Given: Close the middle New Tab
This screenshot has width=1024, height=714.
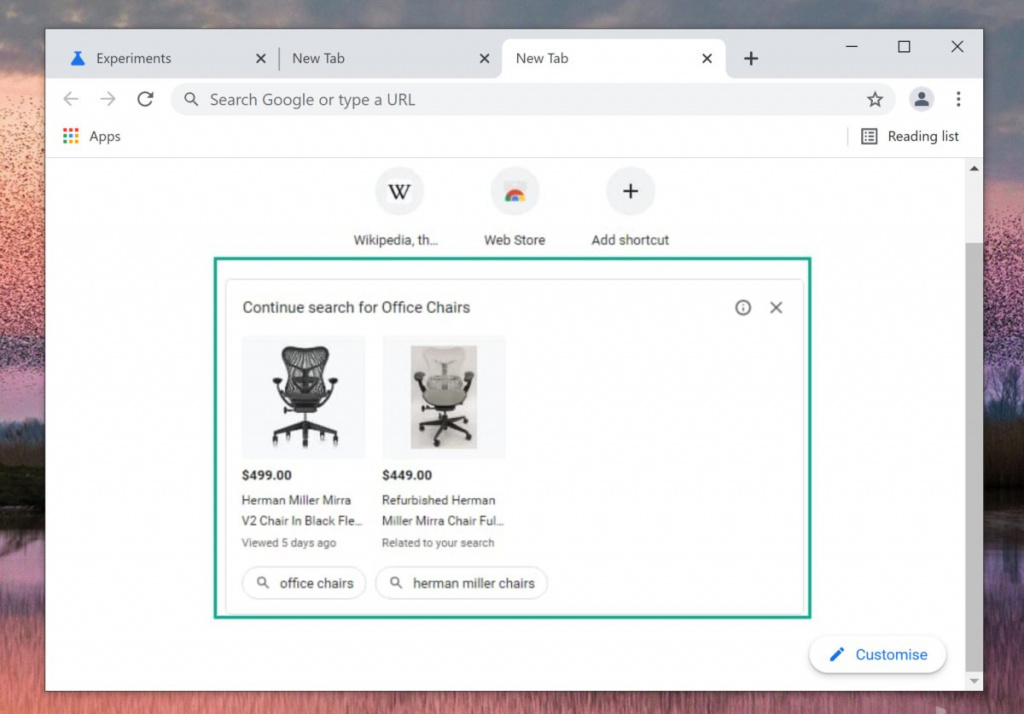Looking at the screenshot, I should pos(484,59).
